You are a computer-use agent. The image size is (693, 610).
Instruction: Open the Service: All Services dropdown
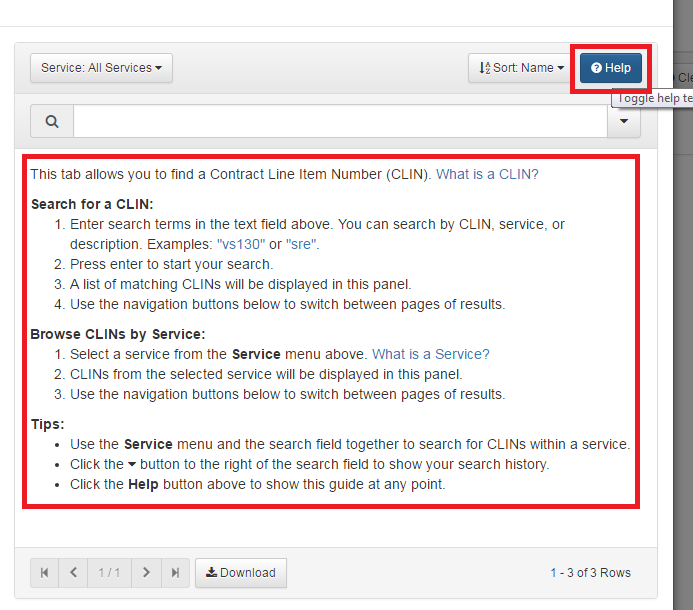point(101,68)
